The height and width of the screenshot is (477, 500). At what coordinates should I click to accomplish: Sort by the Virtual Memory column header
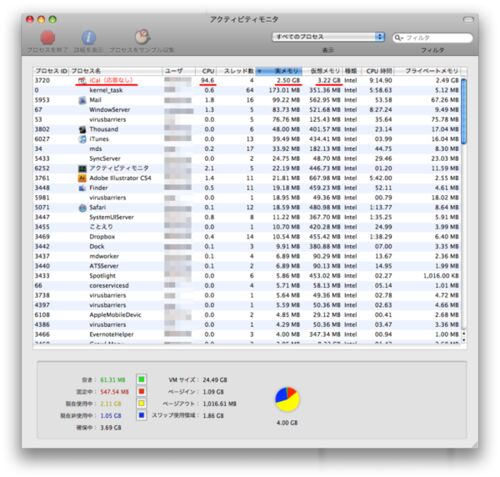[323, 71]
